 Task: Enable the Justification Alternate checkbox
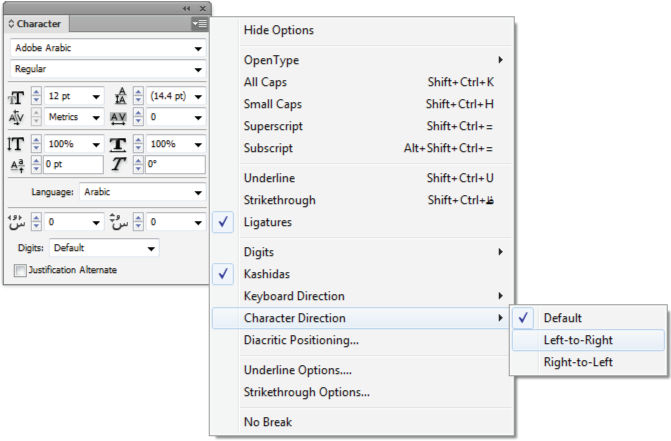(20, 270)
